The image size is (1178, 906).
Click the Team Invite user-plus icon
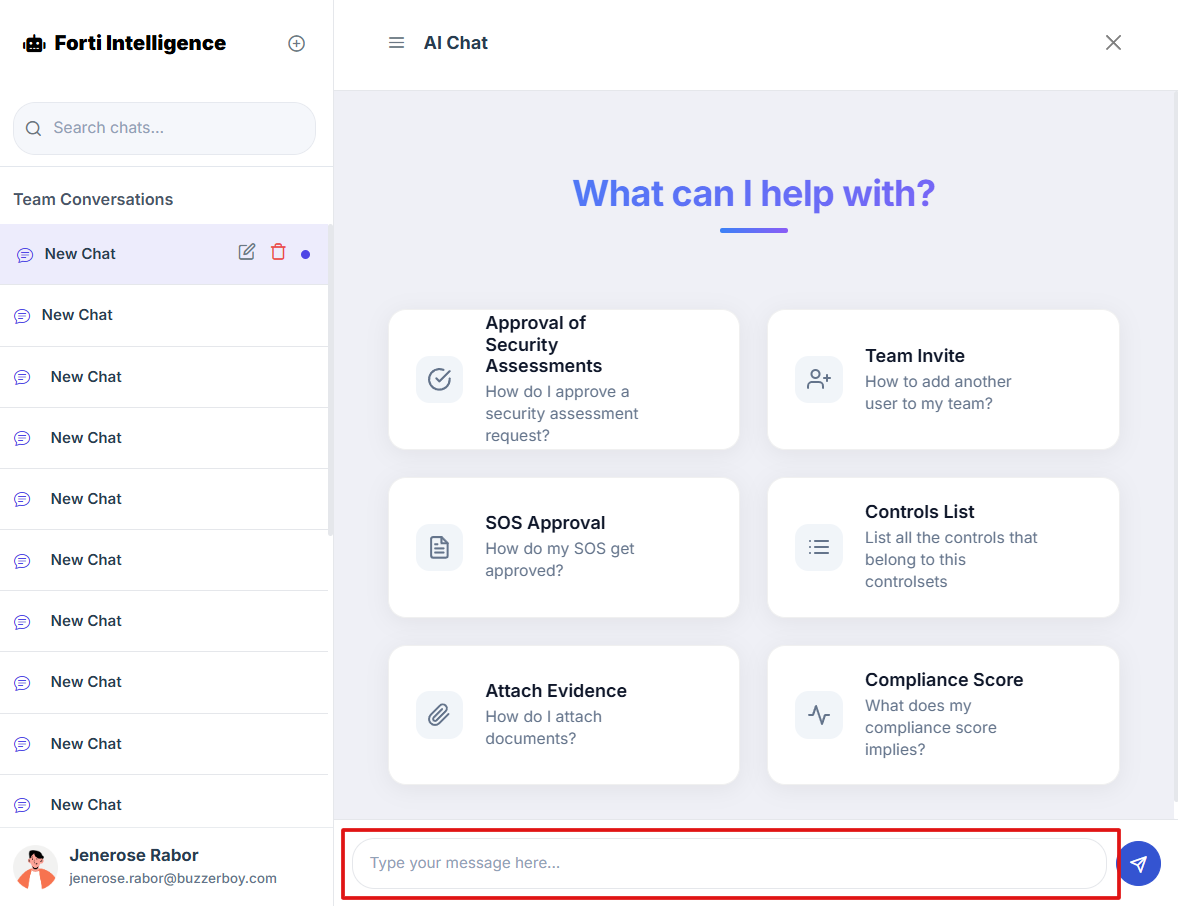coord(819,379)
